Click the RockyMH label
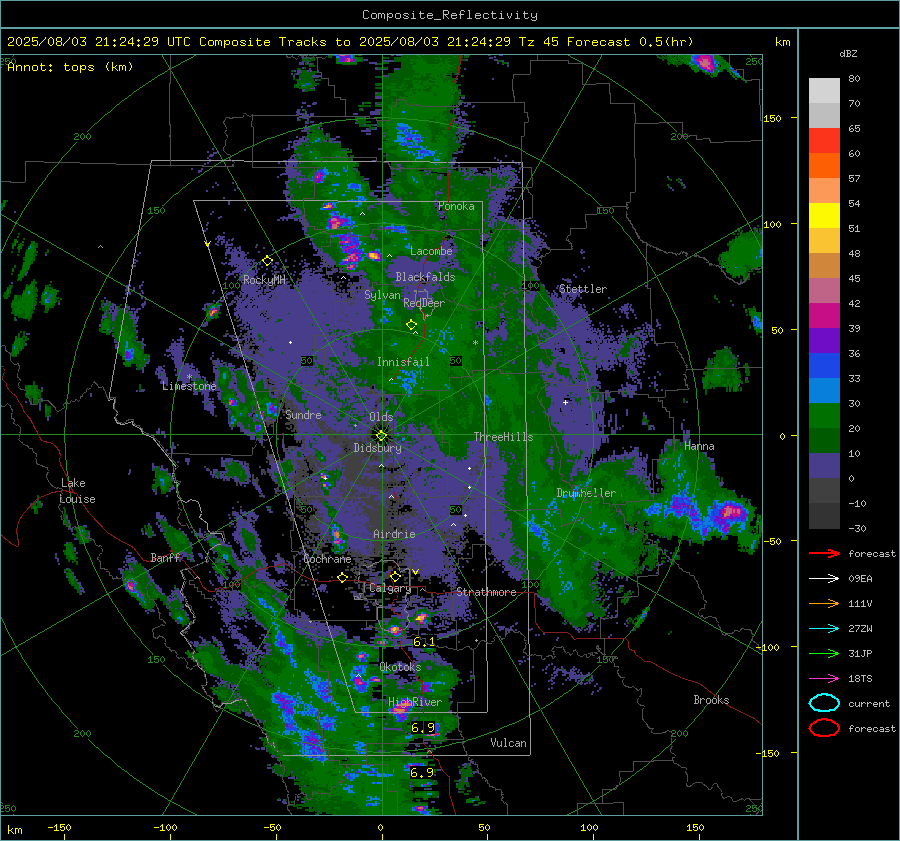 [264, 280]
